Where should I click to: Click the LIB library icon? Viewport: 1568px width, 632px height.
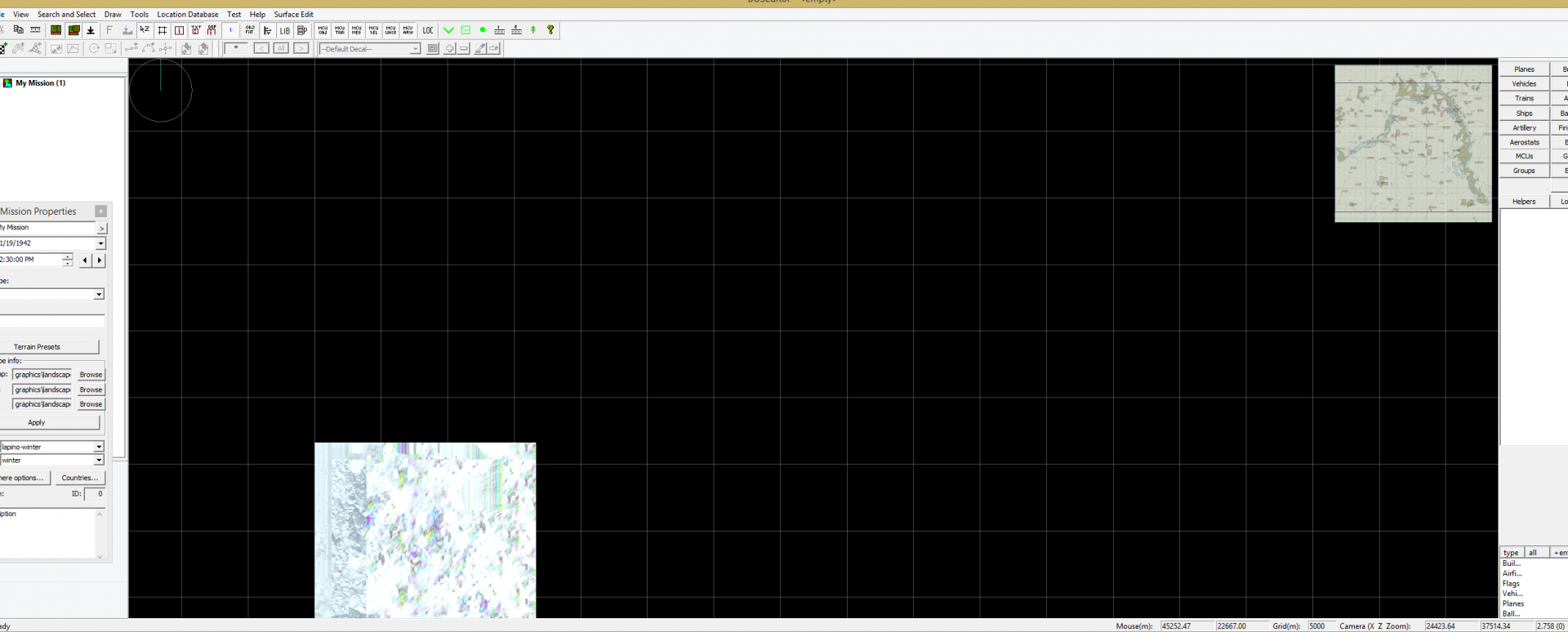(x=285, y=30)
